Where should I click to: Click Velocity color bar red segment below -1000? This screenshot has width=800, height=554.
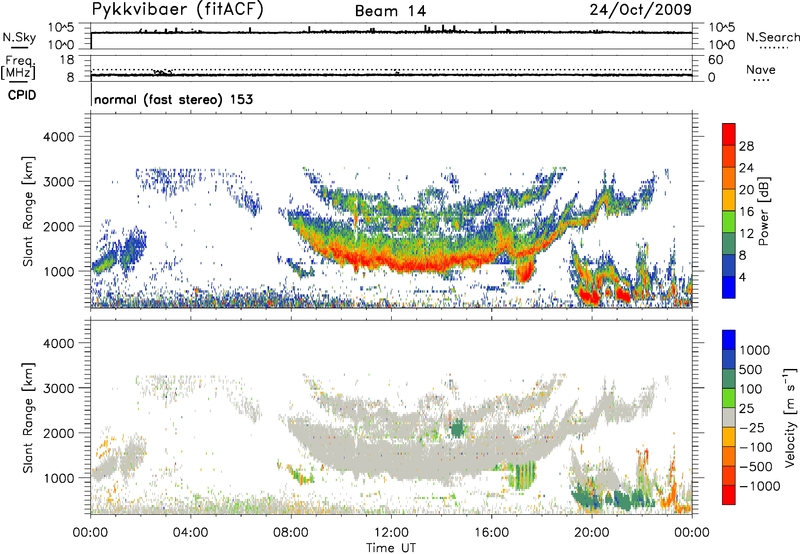729,495
